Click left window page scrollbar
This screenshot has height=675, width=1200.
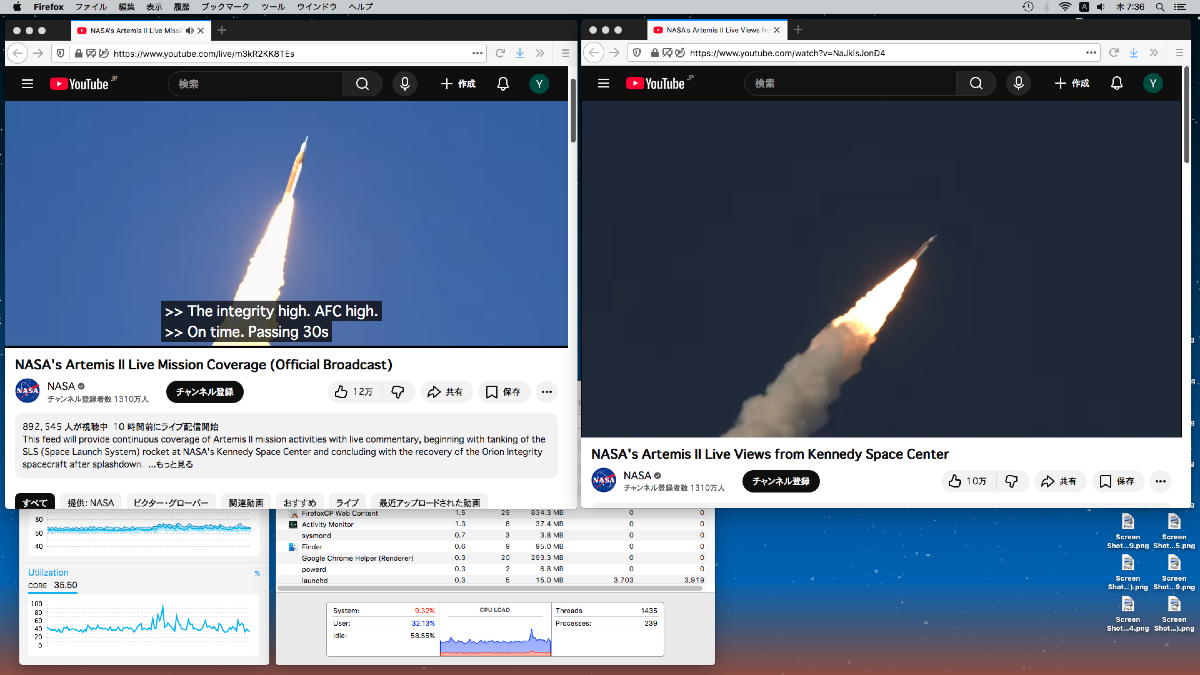pyautogui.click(x=573, y=110)
